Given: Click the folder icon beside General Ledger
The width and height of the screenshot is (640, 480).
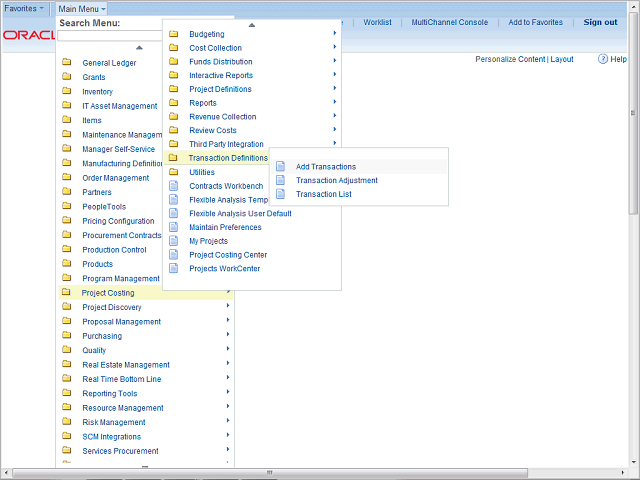Looking at the screenshot, I should tap(67, 62).
